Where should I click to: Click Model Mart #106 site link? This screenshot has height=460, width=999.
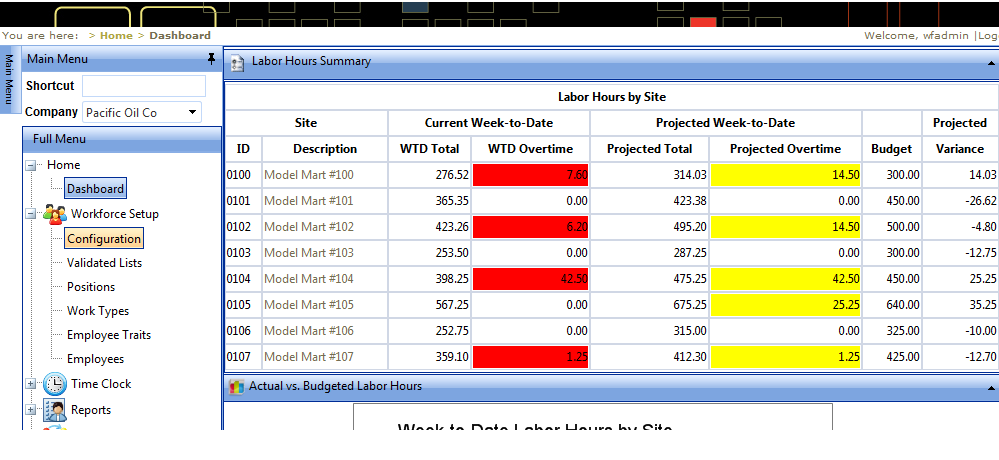point(309,331)
